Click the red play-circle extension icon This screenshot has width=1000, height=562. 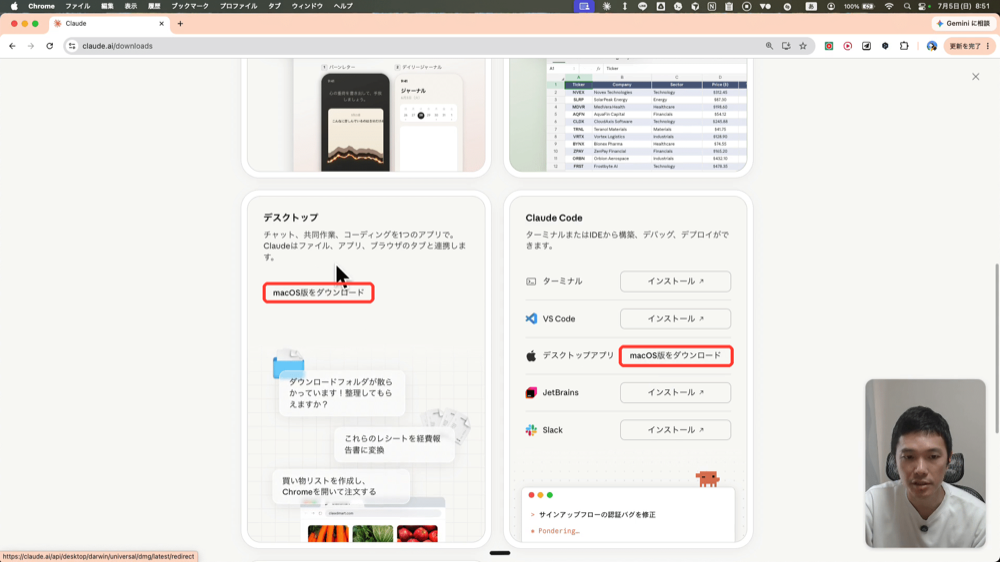848,46
